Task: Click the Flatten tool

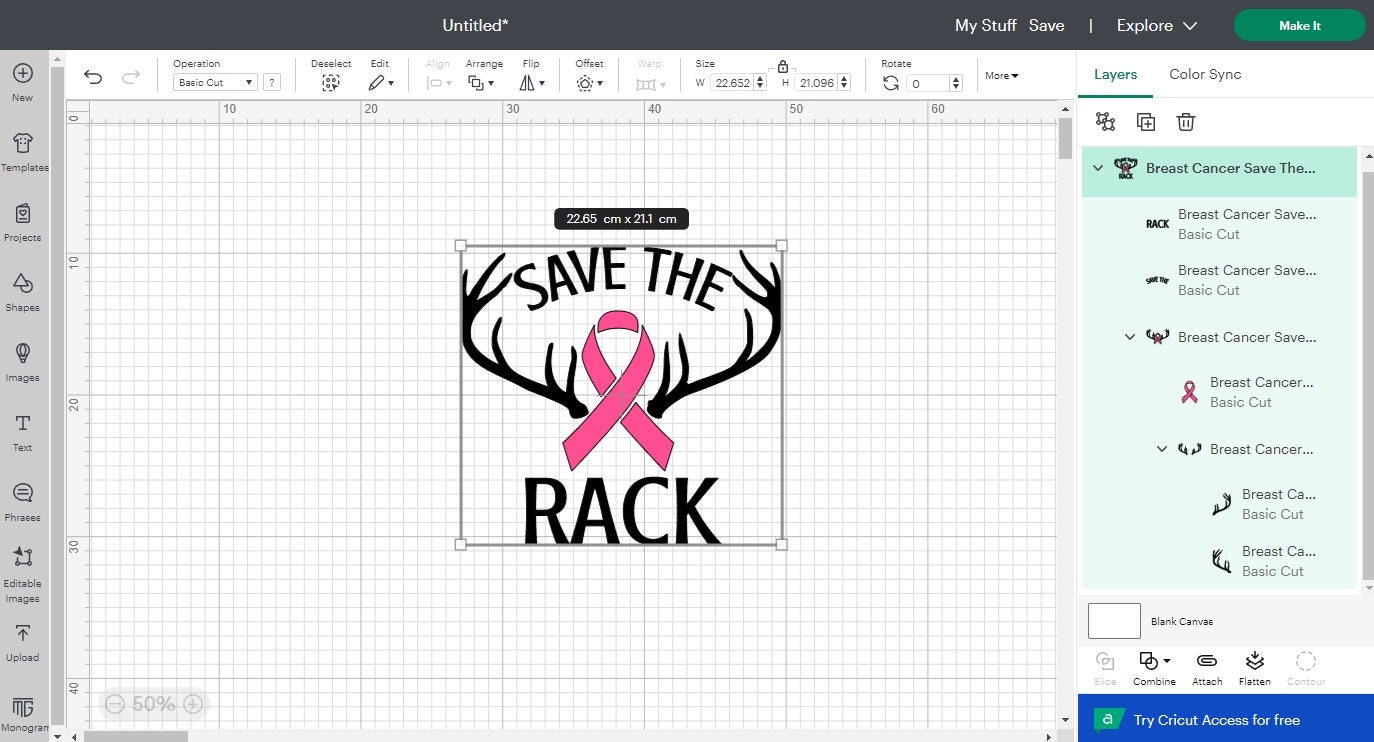Action: (1254, 668)
